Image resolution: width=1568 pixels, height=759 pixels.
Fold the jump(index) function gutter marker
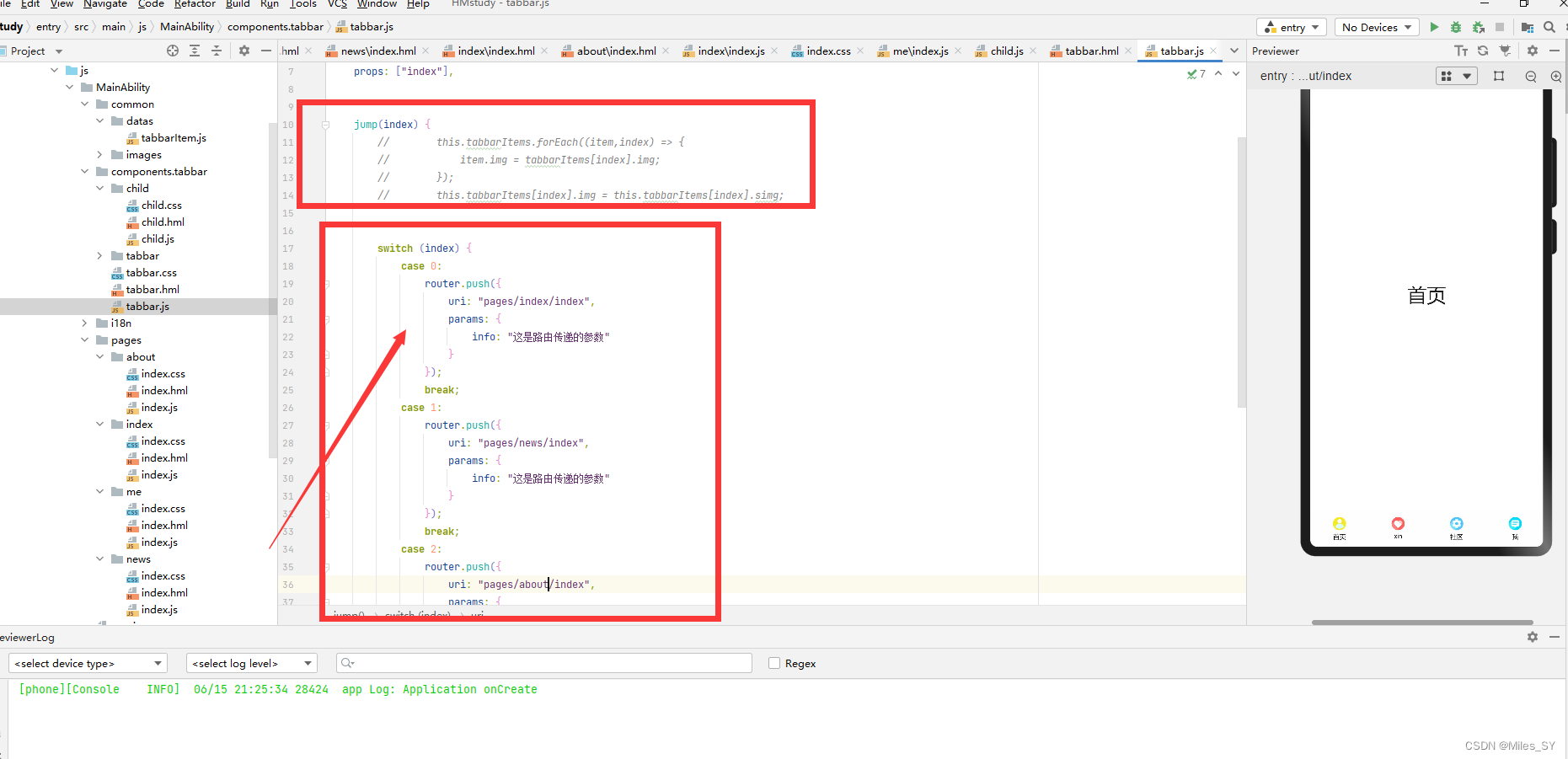(325, 125)
